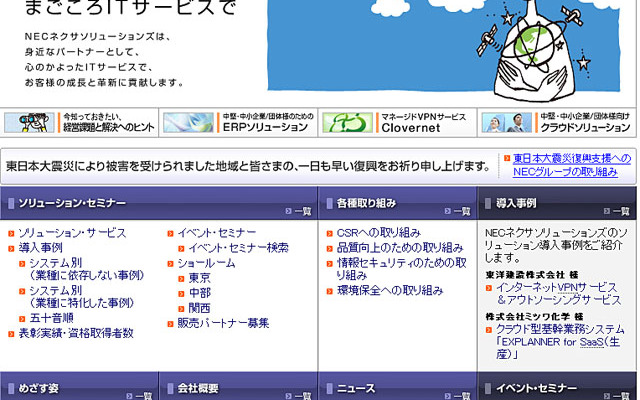Screen dimensions: 640x400
Task: Click orange arrow icon beside 表彰実績・資格取得者数
Action: pos(11,334)
